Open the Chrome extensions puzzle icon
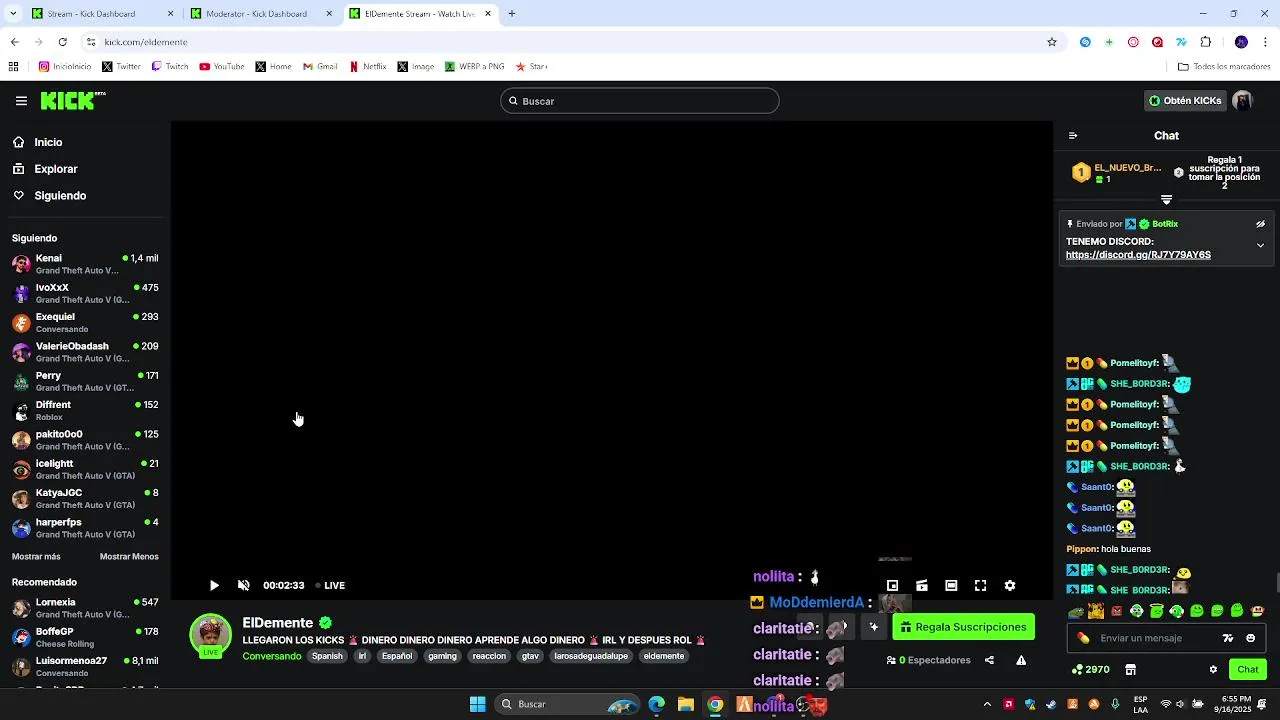Viewport: 1280px width, 720px height. click(1206, 42)
